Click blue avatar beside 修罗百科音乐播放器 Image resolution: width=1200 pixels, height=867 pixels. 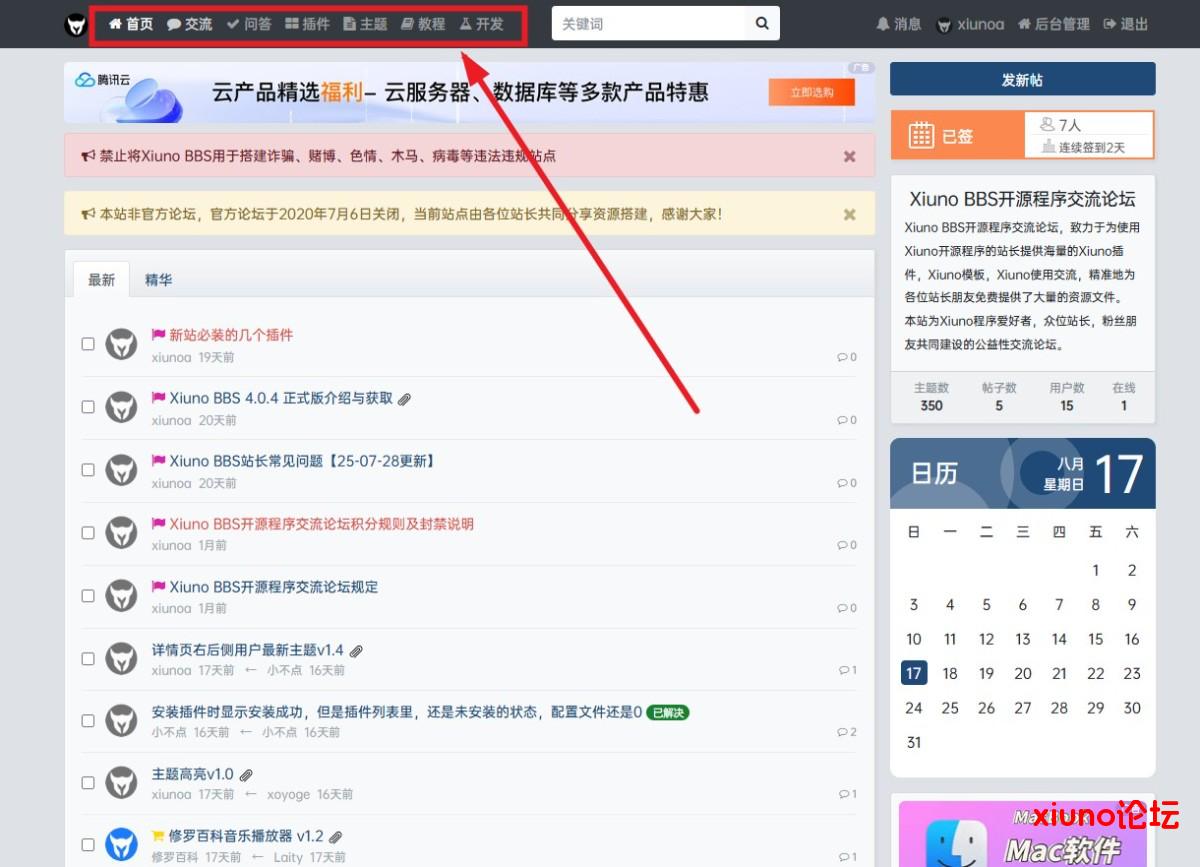click(121, 845)
